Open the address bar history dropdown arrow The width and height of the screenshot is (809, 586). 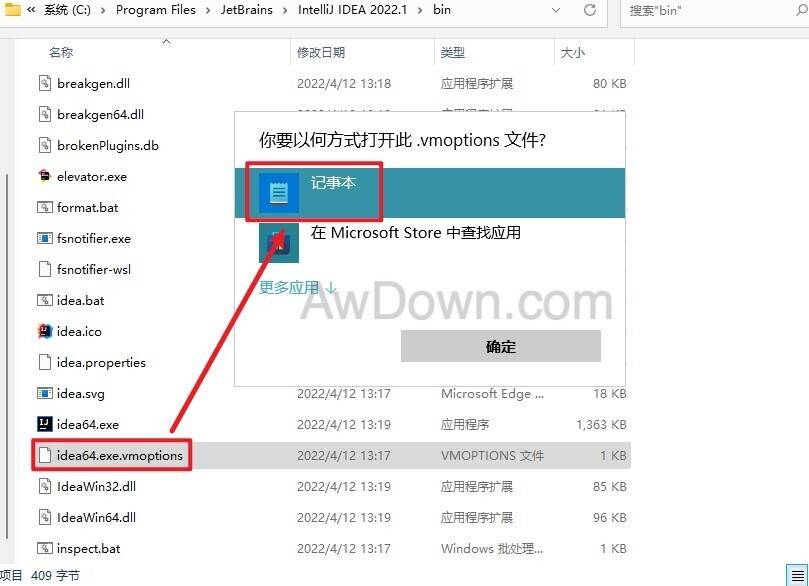(556, 10)
